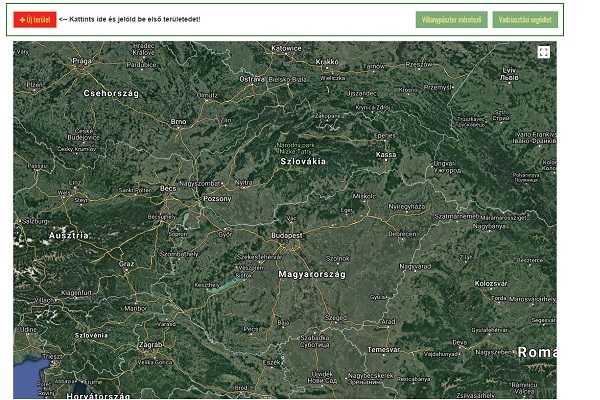Pick Katowice on the map
Viewport: 600px width, 400px height.
[286, 48]
